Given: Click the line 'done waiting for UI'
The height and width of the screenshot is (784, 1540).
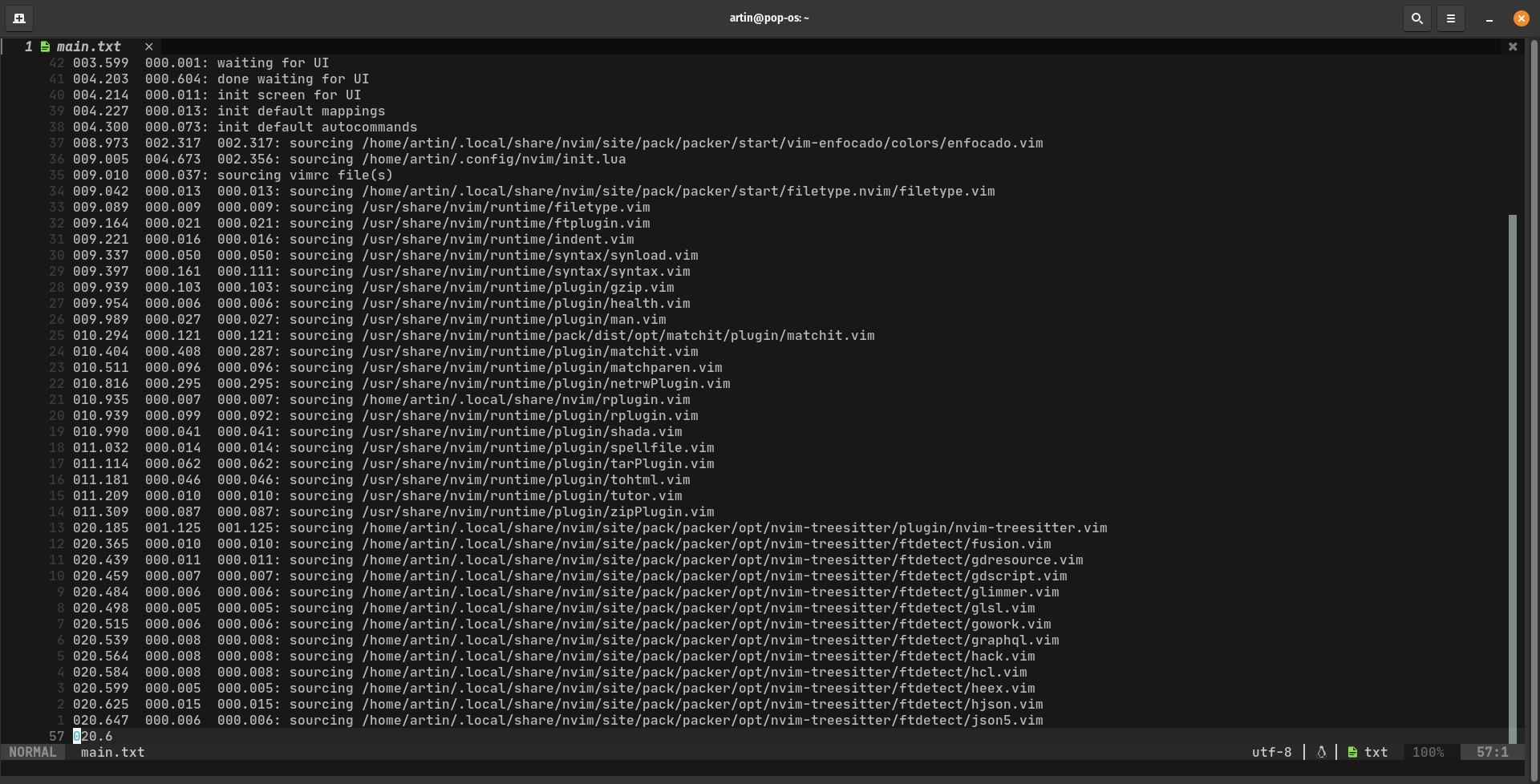Looking at the screenshot, I should click(221, 79).
